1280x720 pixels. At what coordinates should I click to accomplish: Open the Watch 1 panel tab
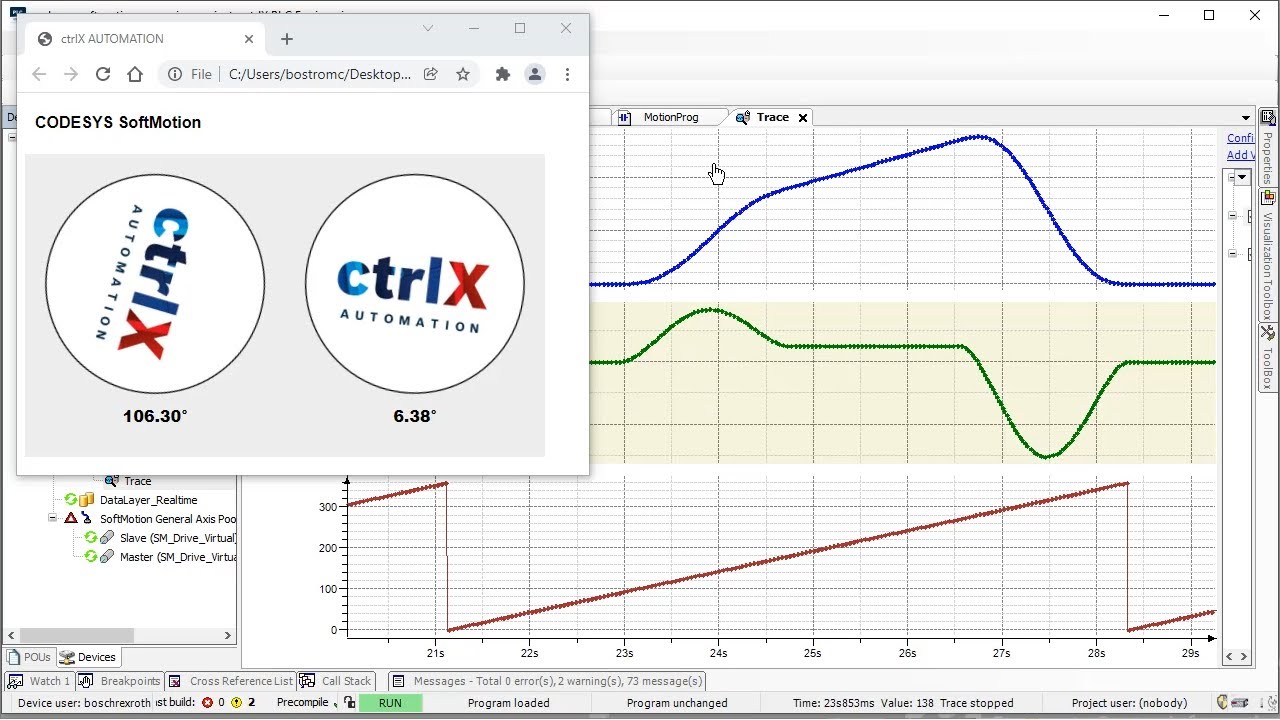(x=40, y=681)
